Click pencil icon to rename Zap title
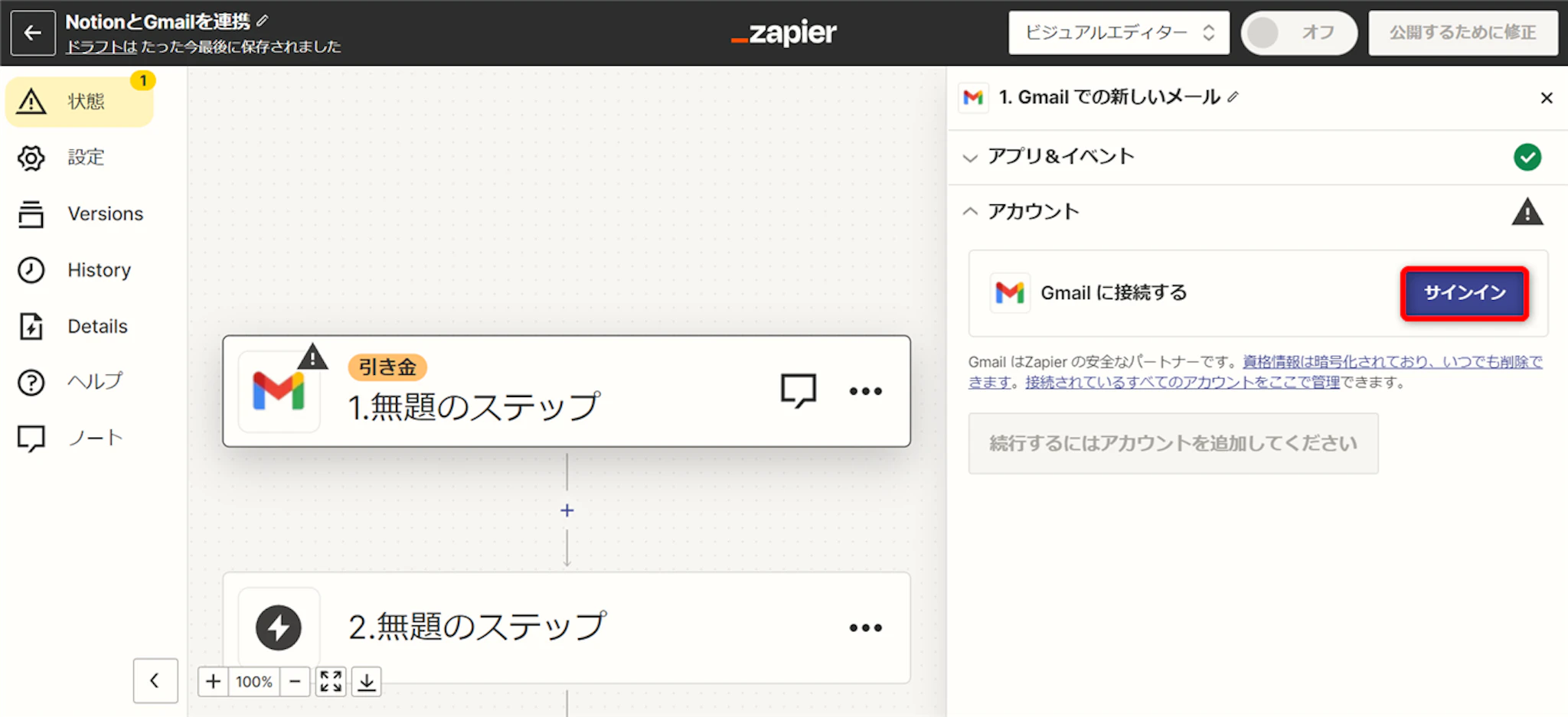The width and height of the screenshot is (1568, 717). tap(263, 21)
